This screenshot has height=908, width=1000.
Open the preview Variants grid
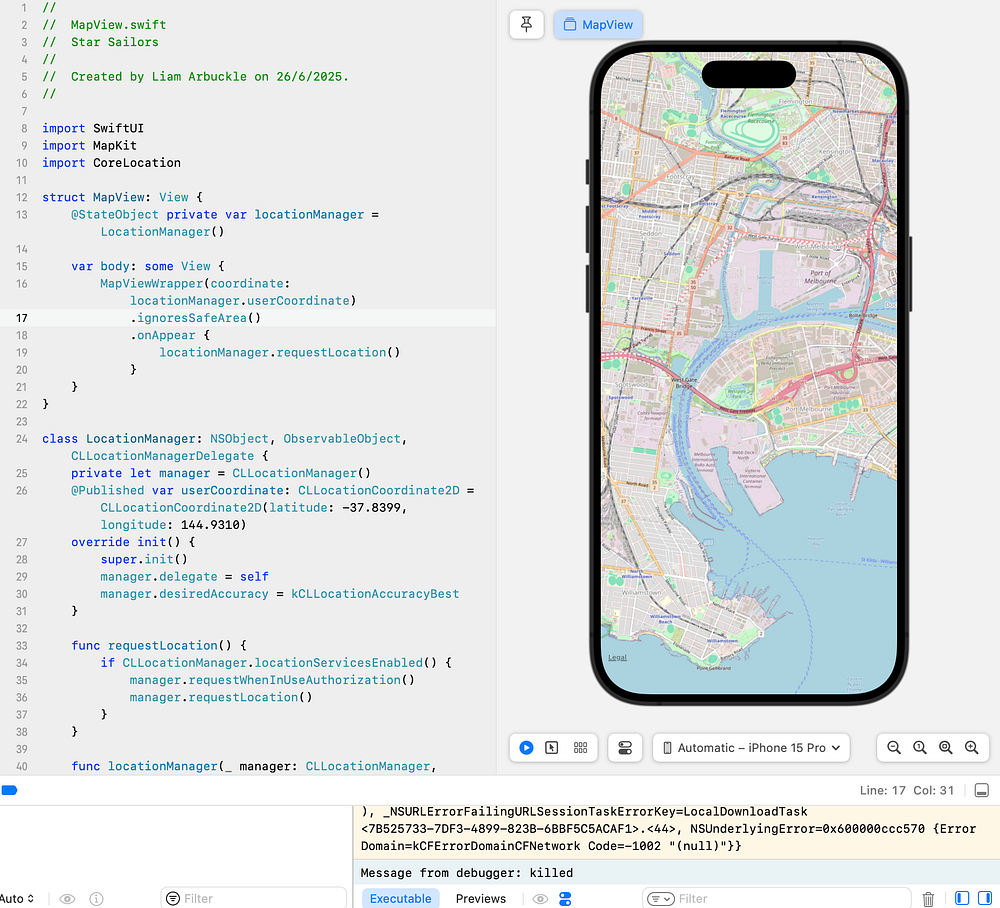pyautogui.click(x=579, y=748)
